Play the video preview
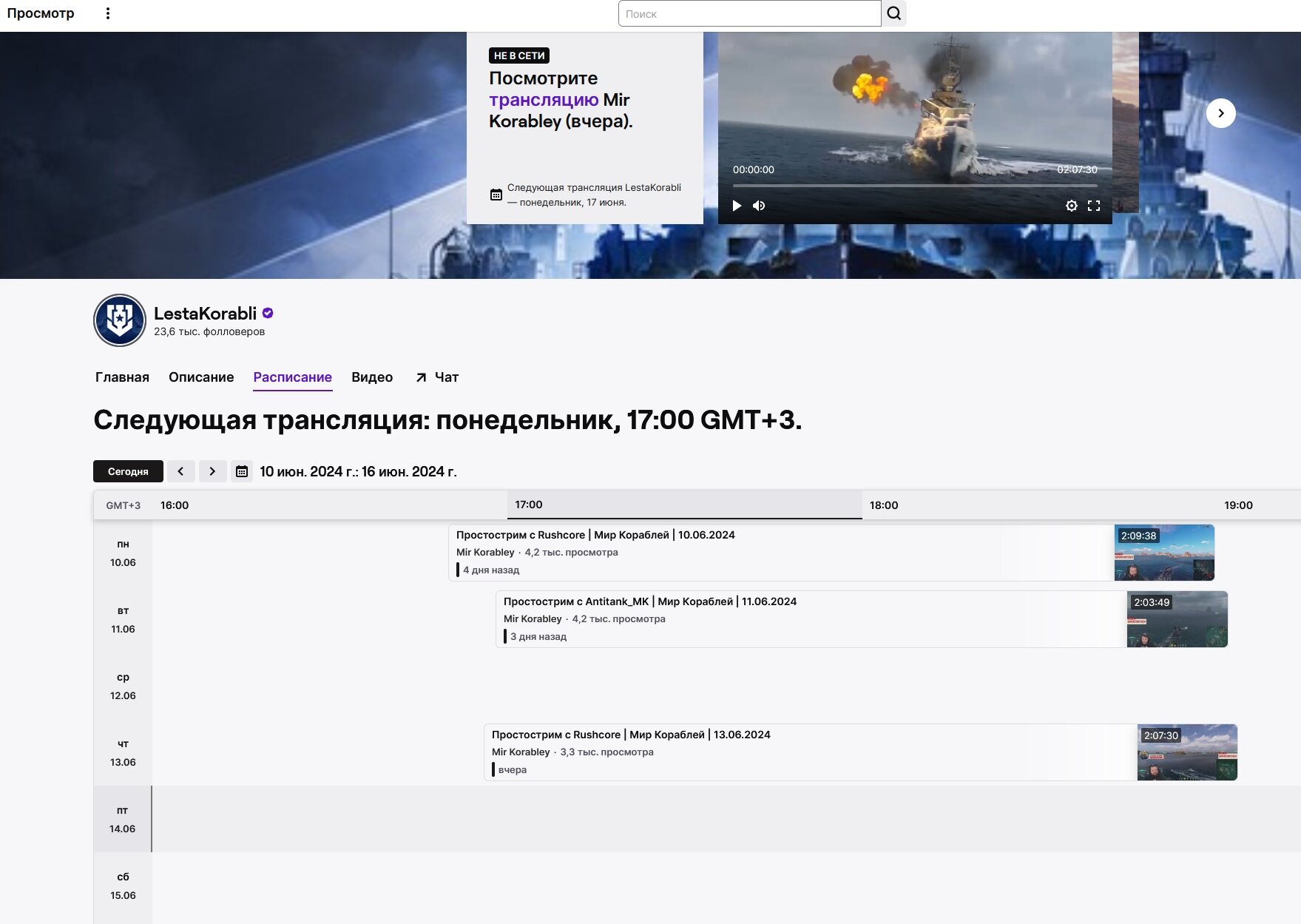1301x924 pixels. click(x=737, y=206)
